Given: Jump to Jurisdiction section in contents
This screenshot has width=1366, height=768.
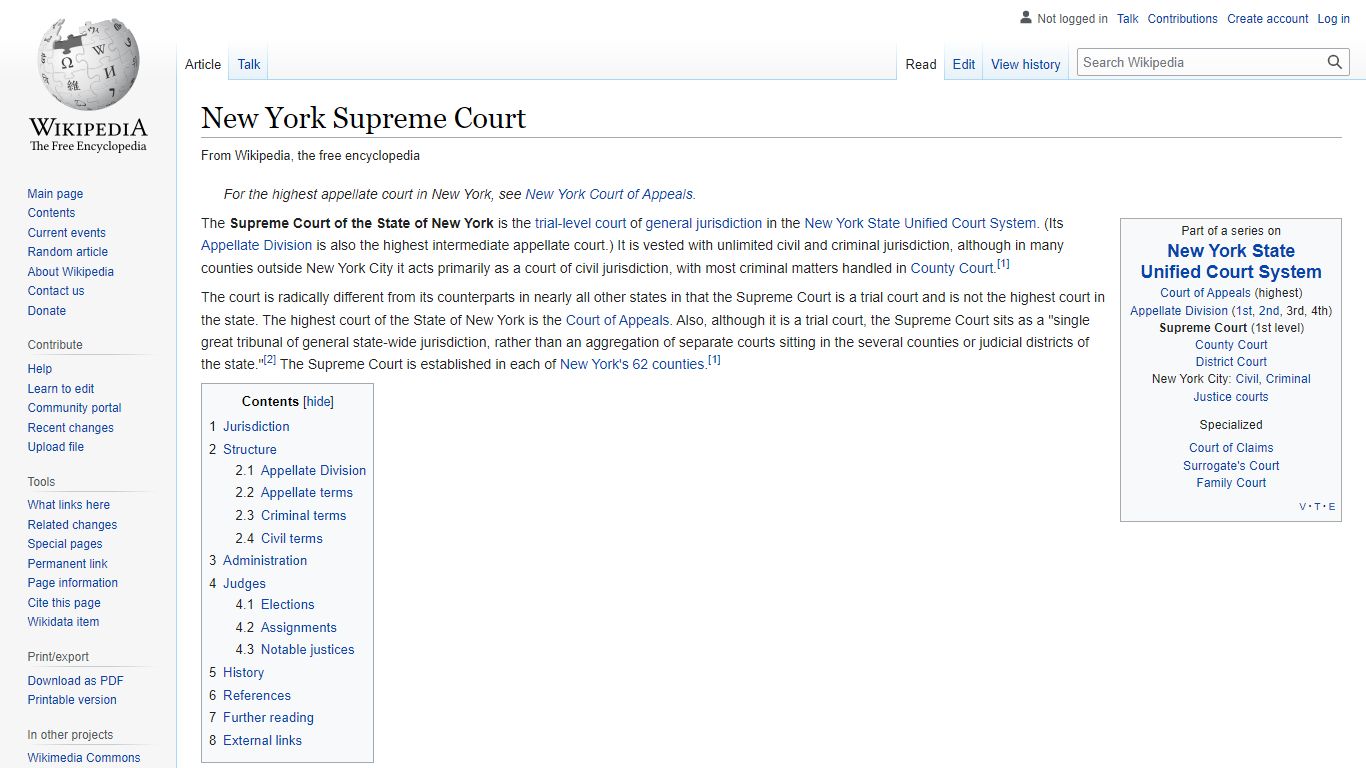Looking at the screenshot, I should point(256,426).
